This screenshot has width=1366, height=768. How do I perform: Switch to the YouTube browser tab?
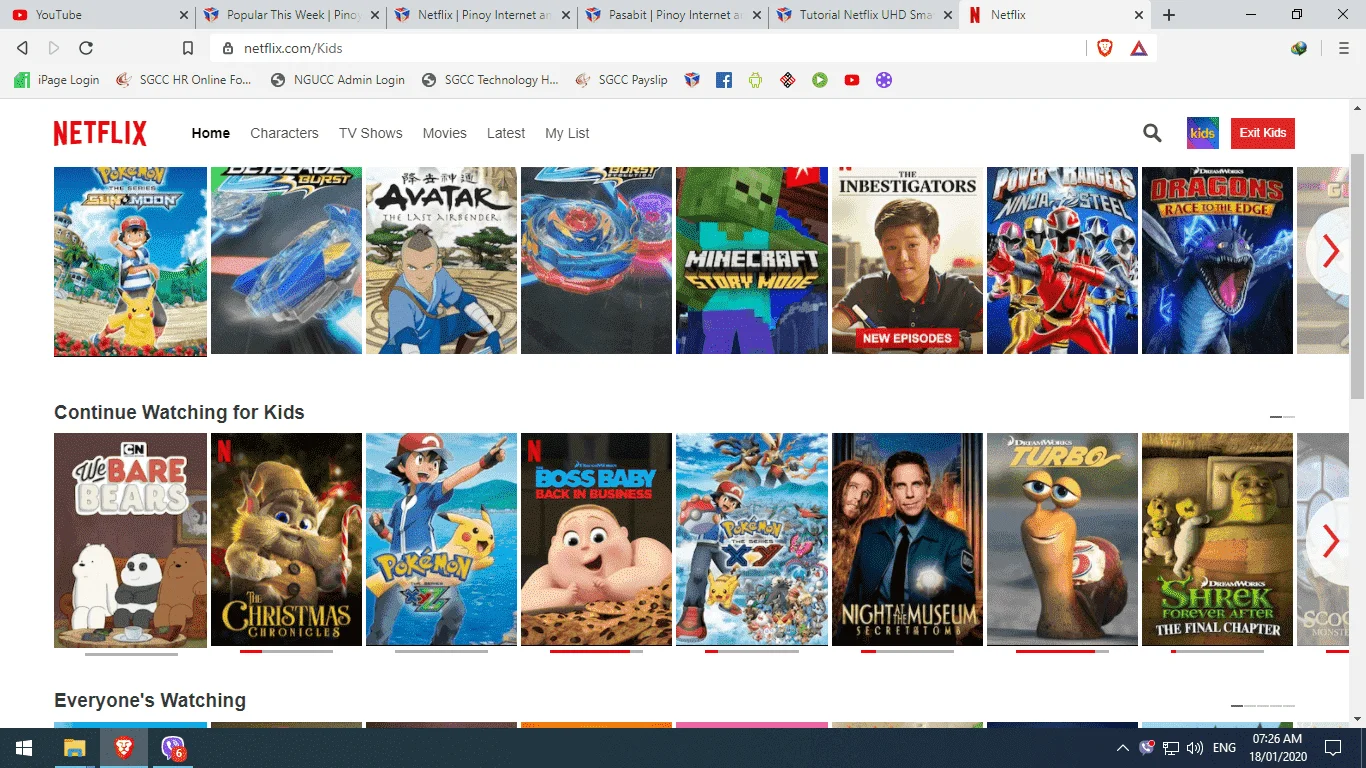pyautogui.click(x=97, y=15)
